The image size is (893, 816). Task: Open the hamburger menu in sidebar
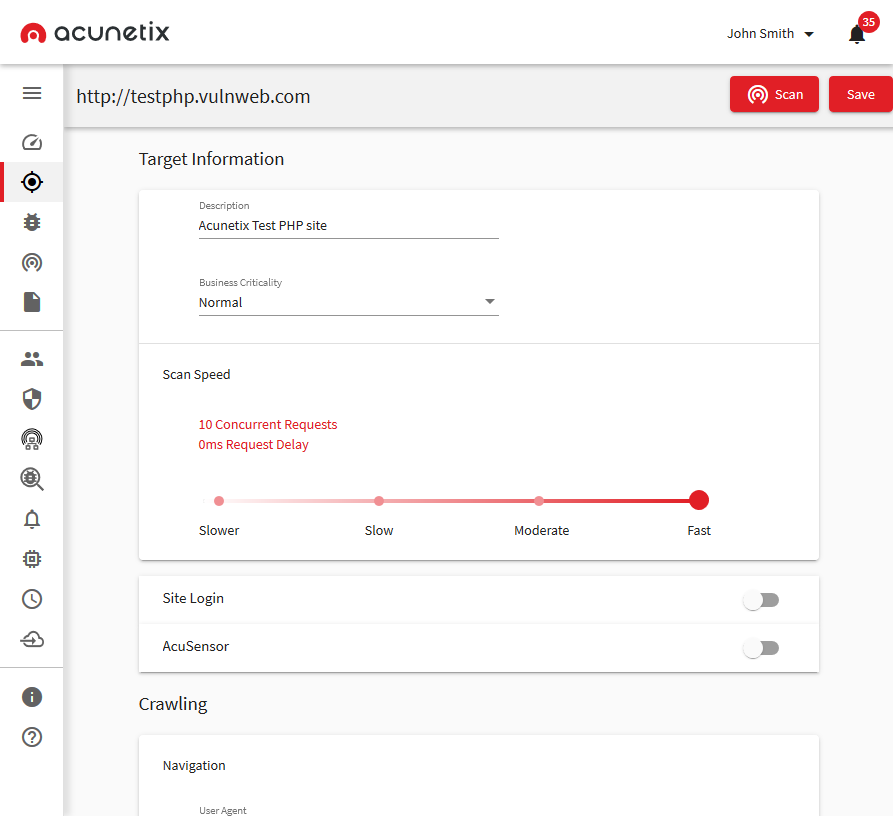(x=32, y=93)
